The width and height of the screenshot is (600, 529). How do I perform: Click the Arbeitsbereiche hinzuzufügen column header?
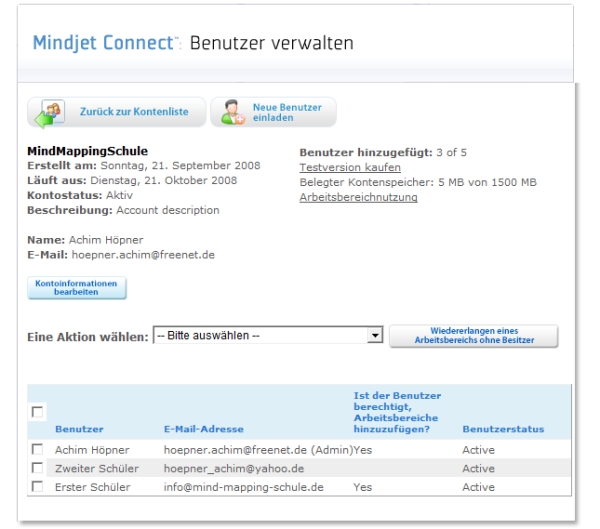tap(397, 412)
